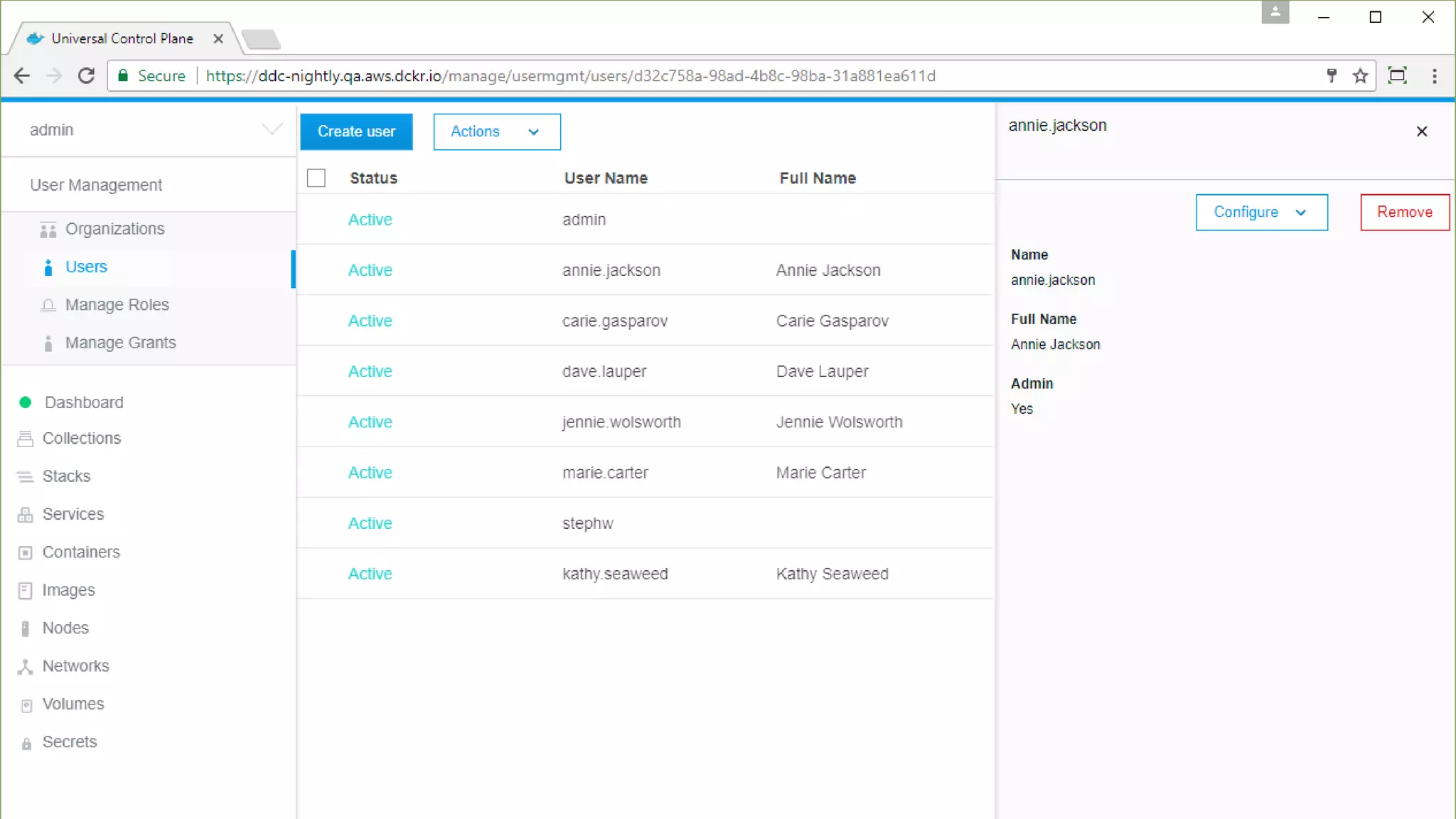This screenshot has width=1456, height=819.
Task: Expand the admin account dropdown
Action: (272, 129)
